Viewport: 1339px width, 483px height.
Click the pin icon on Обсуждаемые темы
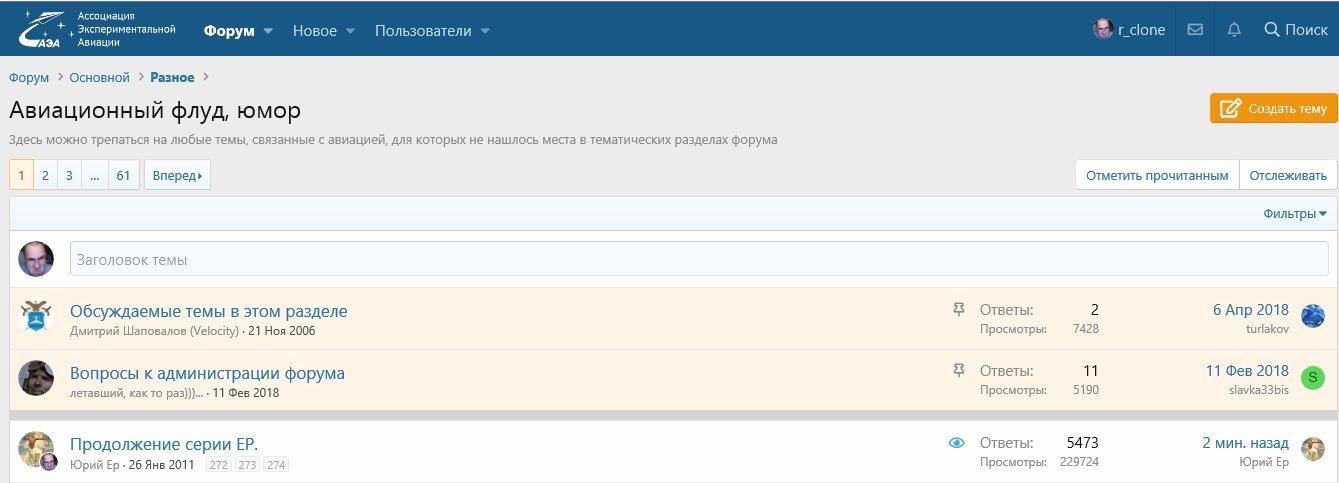(959, 310)
